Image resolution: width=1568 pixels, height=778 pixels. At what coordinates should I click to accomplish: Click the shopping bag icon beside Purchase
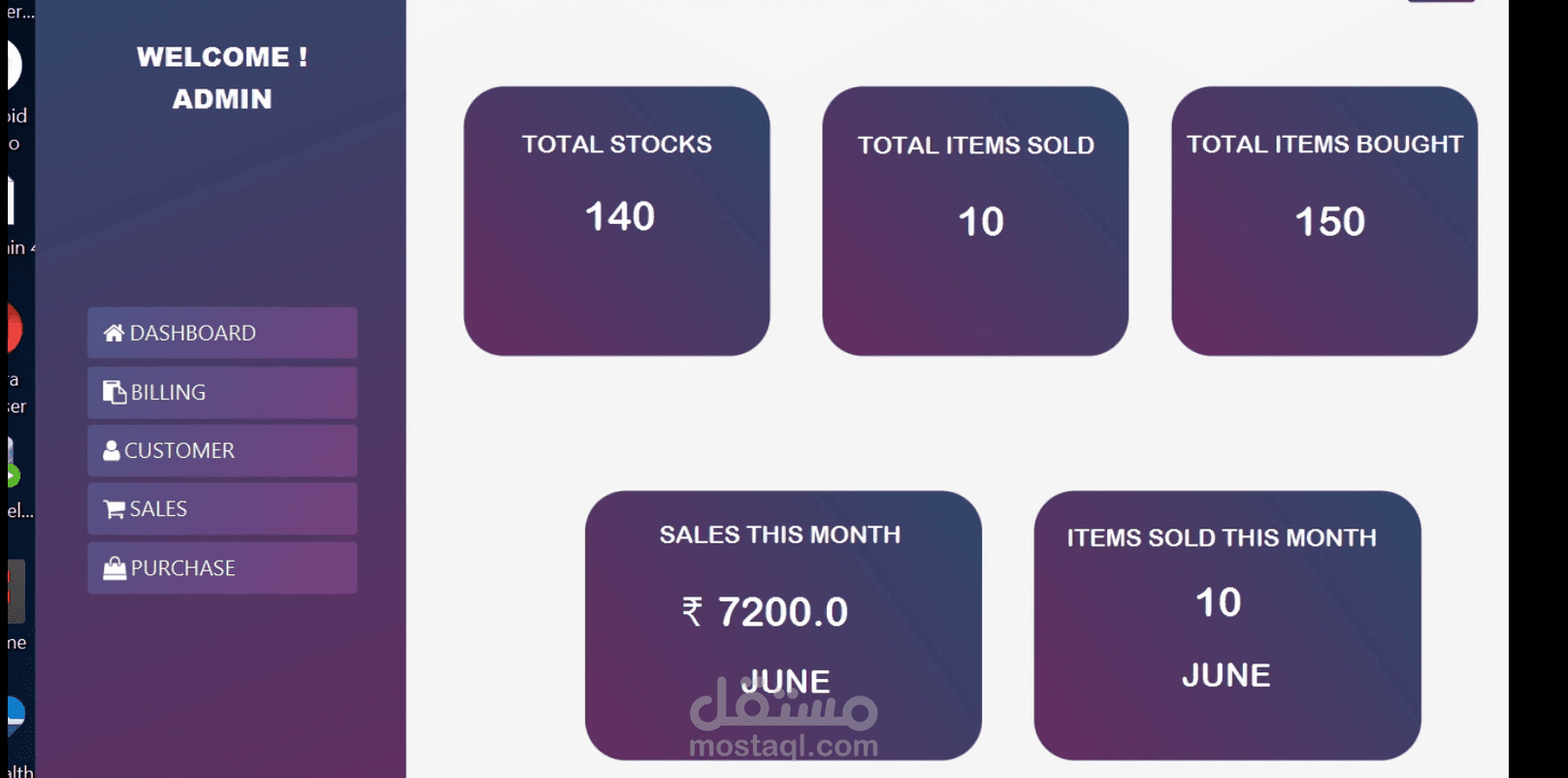click(x=114, y=568)
